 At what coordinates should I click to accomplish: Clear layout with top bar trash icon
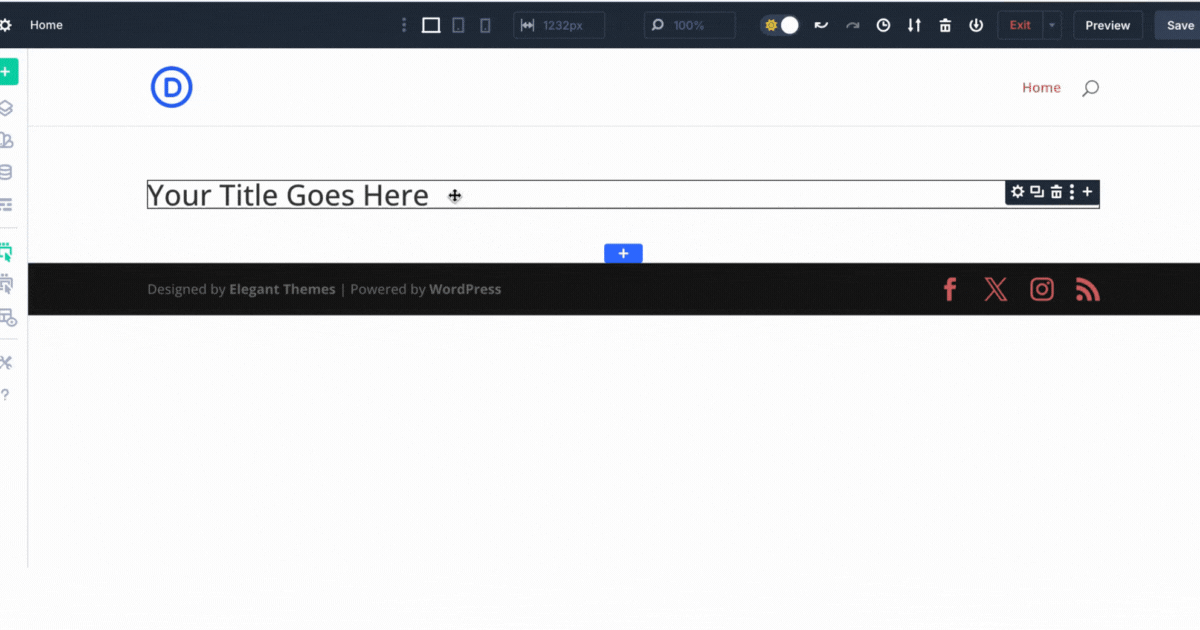click(945, 25)
